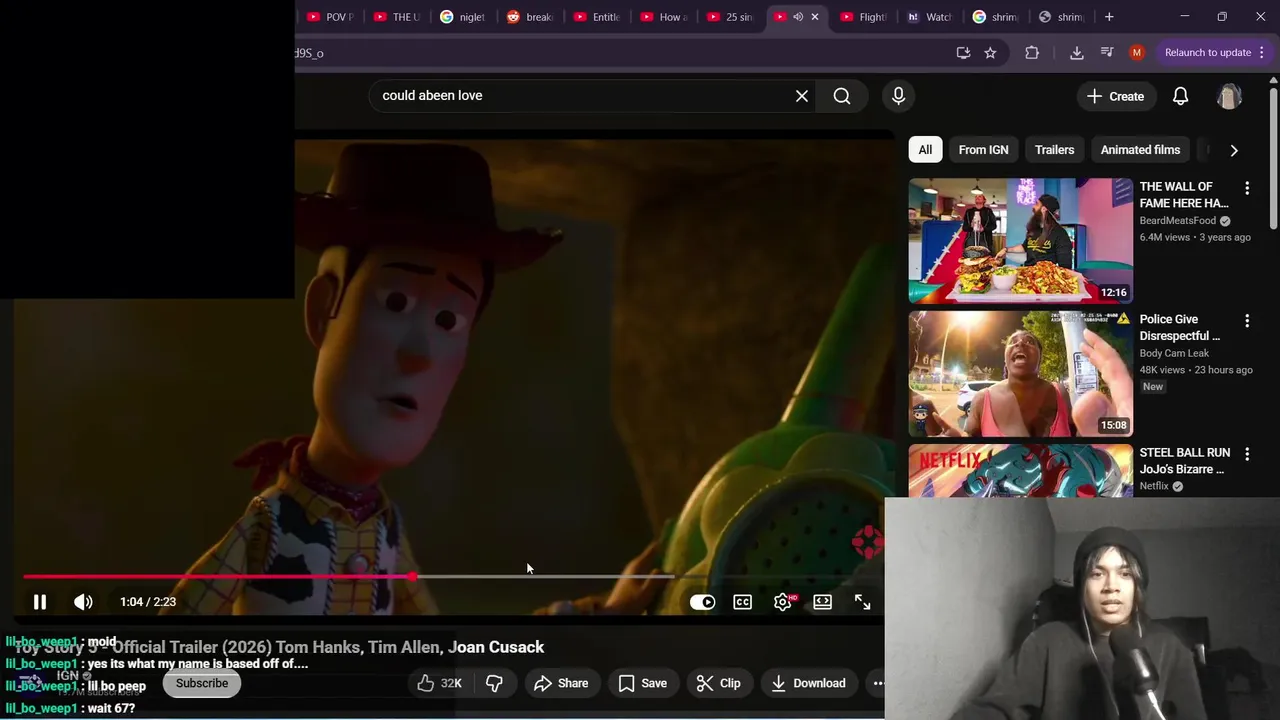This screenshot has height=720, width=1280.
Task: Open options menu for STEEL BALL RUN video
Action: click(1247, 454)
